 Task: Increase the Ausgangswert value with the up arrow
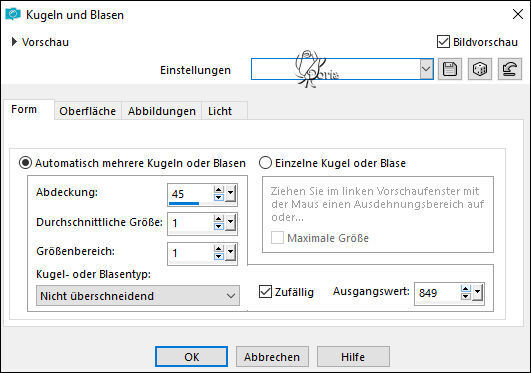[466, 289]
